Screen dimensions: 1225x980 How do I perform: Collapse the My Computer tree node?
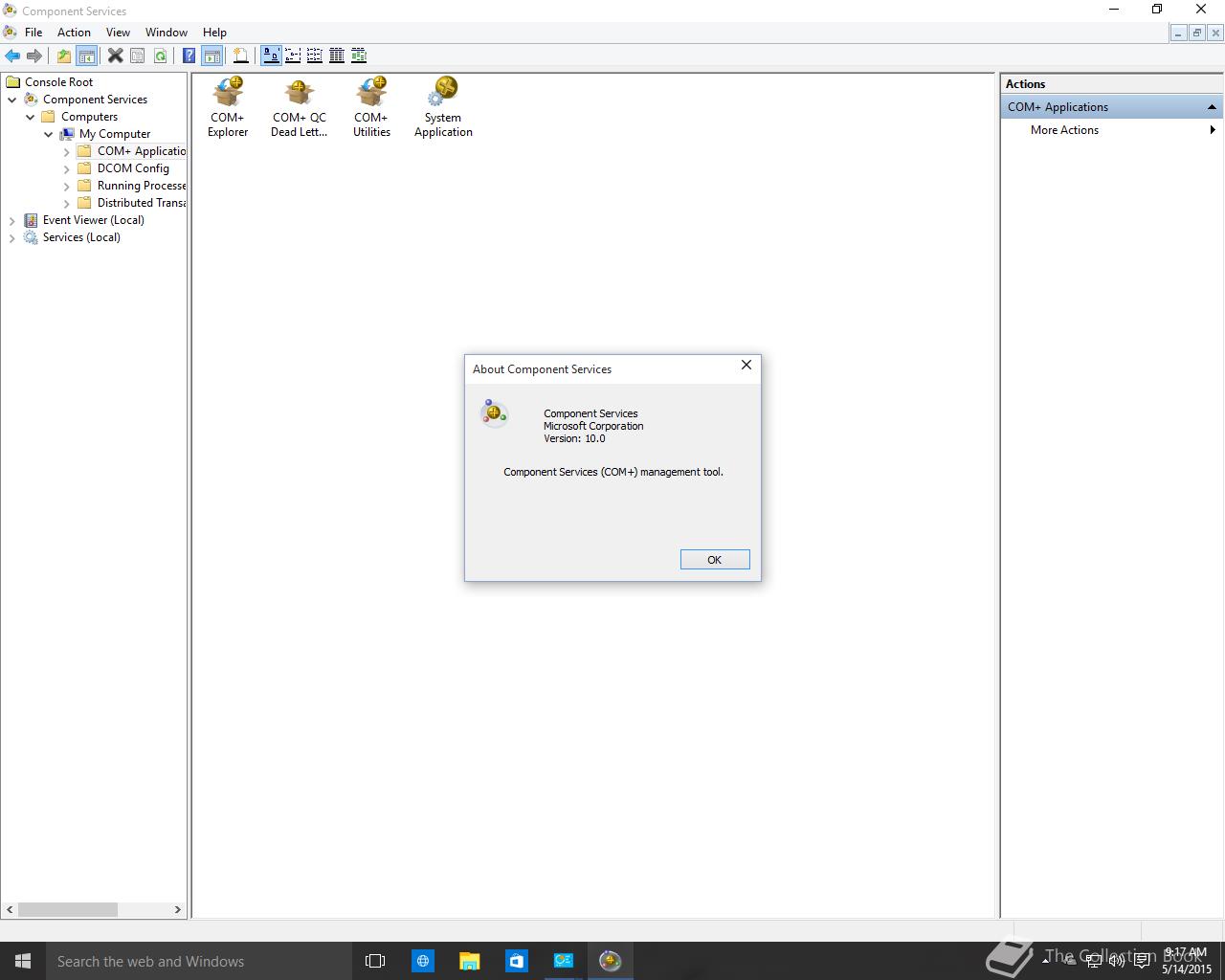coord(49,134)
